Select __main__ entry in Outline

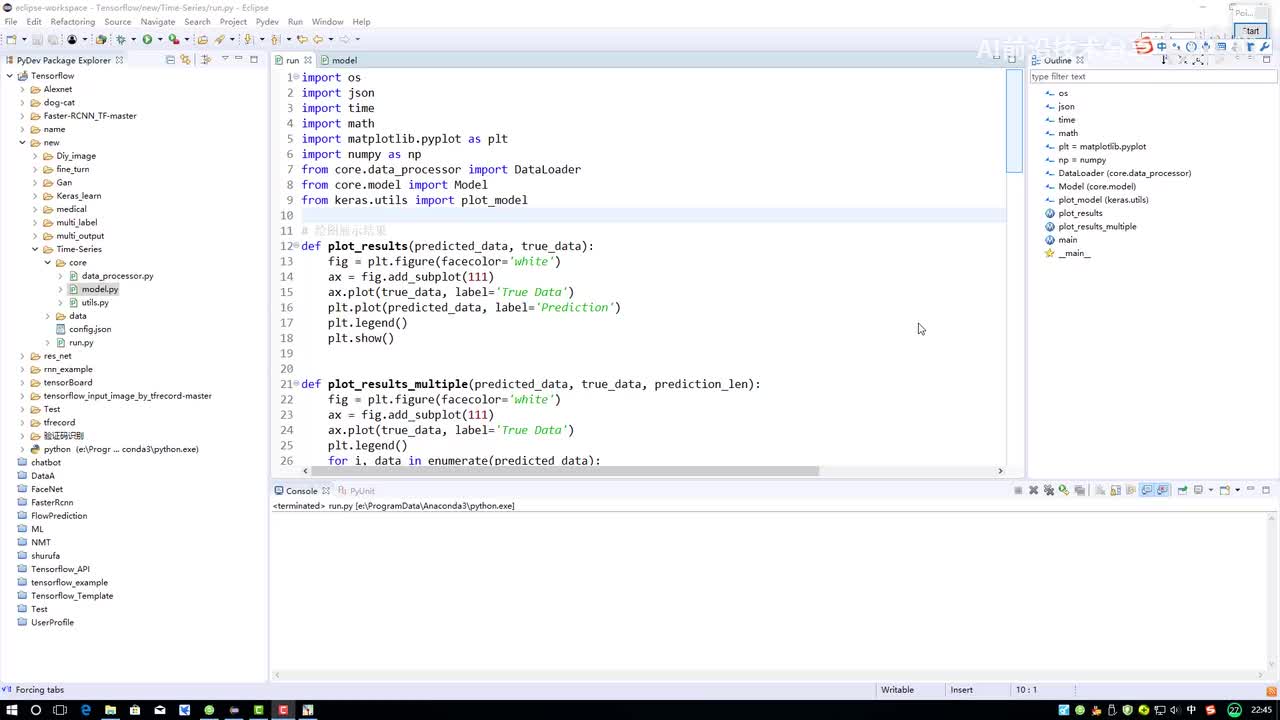[x=1074, y=253]
